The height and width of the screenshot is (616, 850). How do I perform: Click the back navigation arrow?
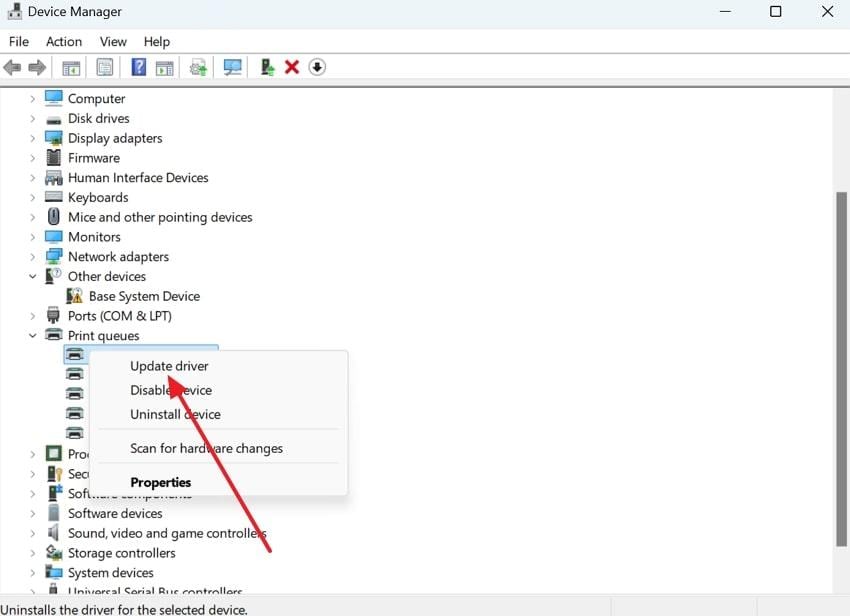tap(12, 67)
